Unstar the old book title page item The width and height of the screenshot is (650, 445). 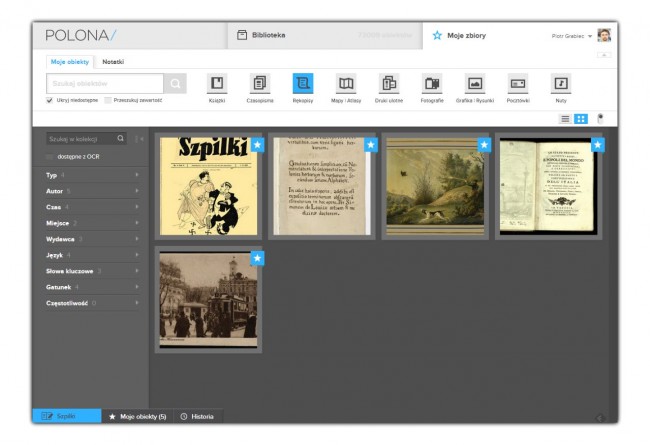tap(598, 145)
